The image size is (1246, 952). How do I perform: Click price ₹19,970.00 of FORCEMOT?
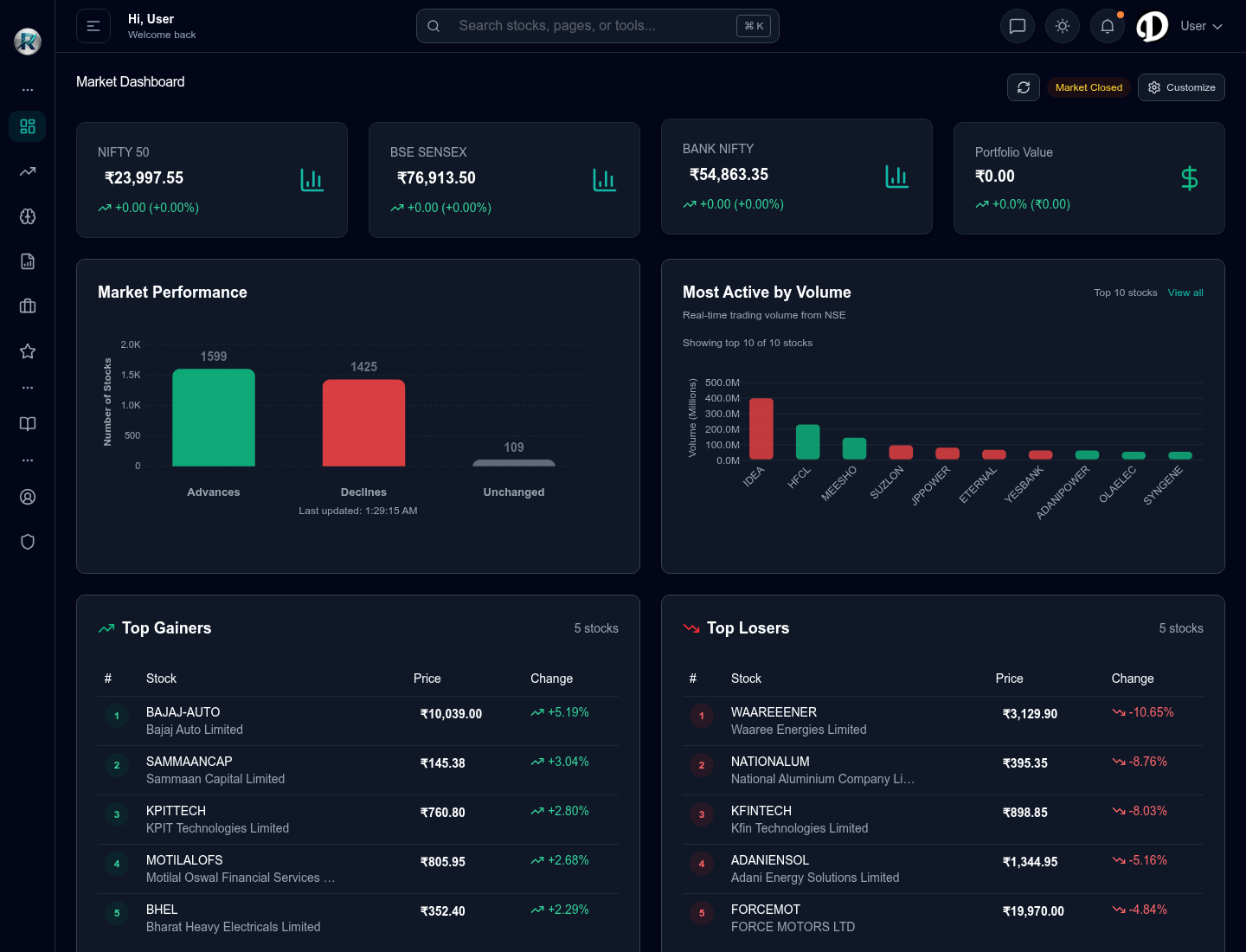pyautogui.click(x=1033, y=911)
